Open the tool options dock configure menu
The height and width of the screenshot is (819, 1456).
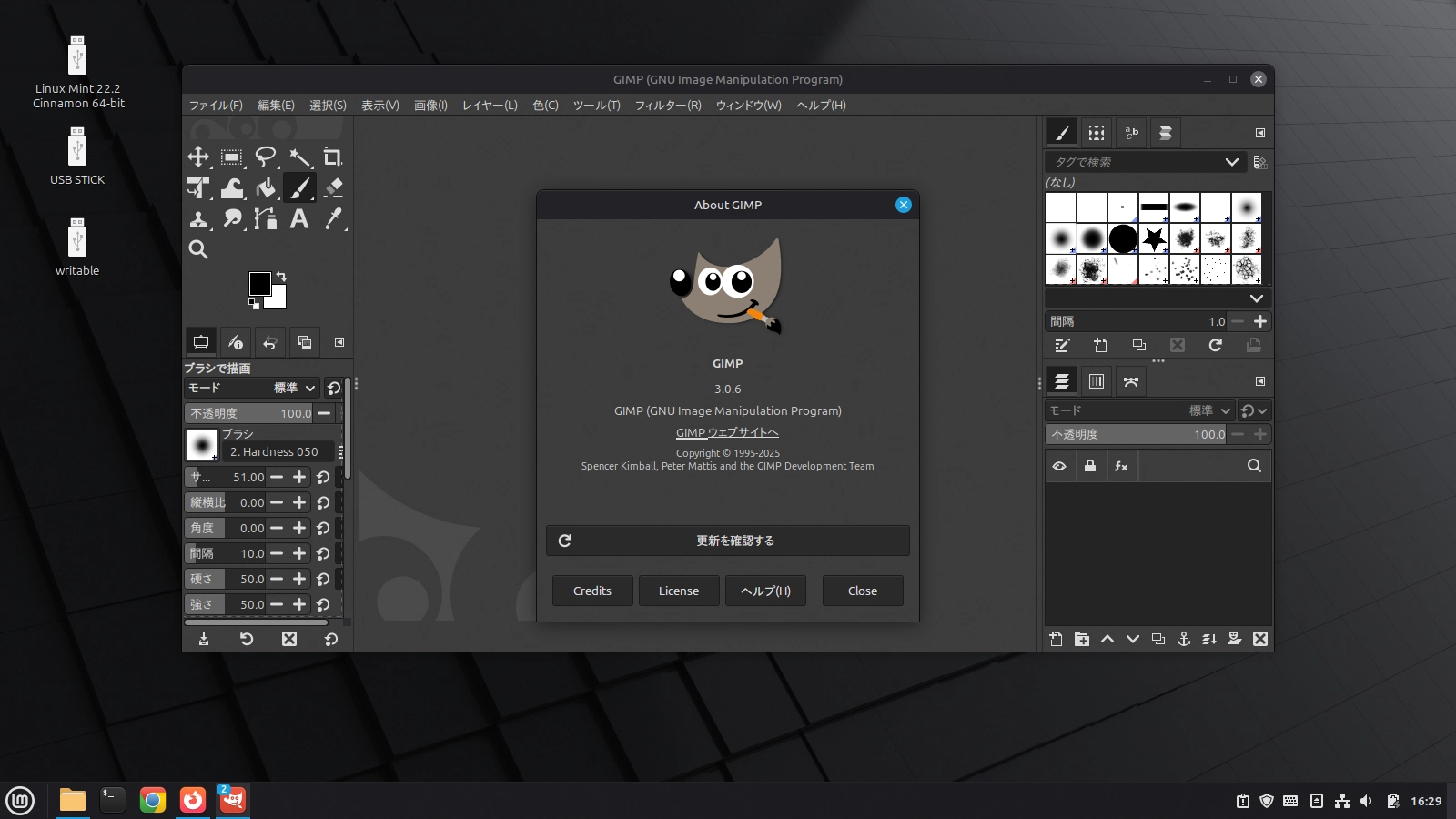tap(339, 342)
